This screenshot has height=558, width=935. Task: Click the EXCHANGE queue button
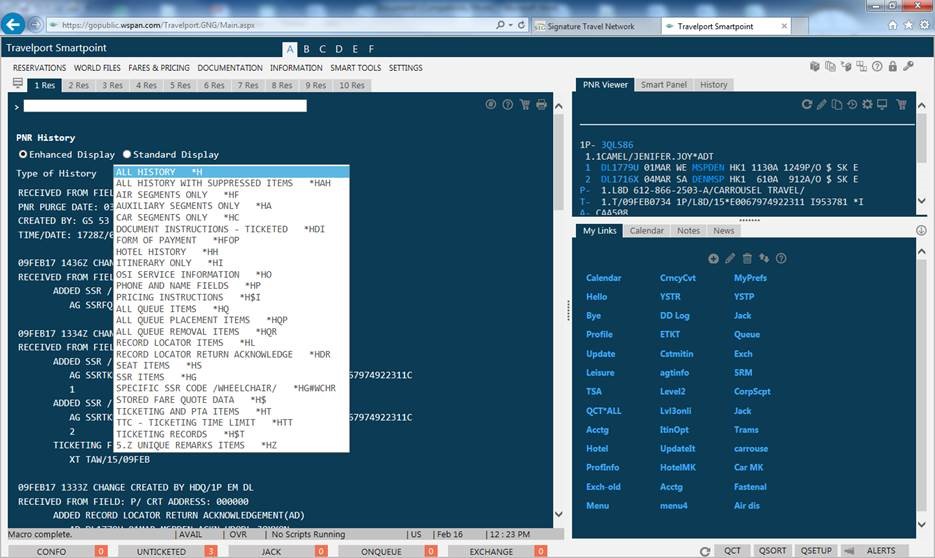pyautogui.click(x=491, y=551)
